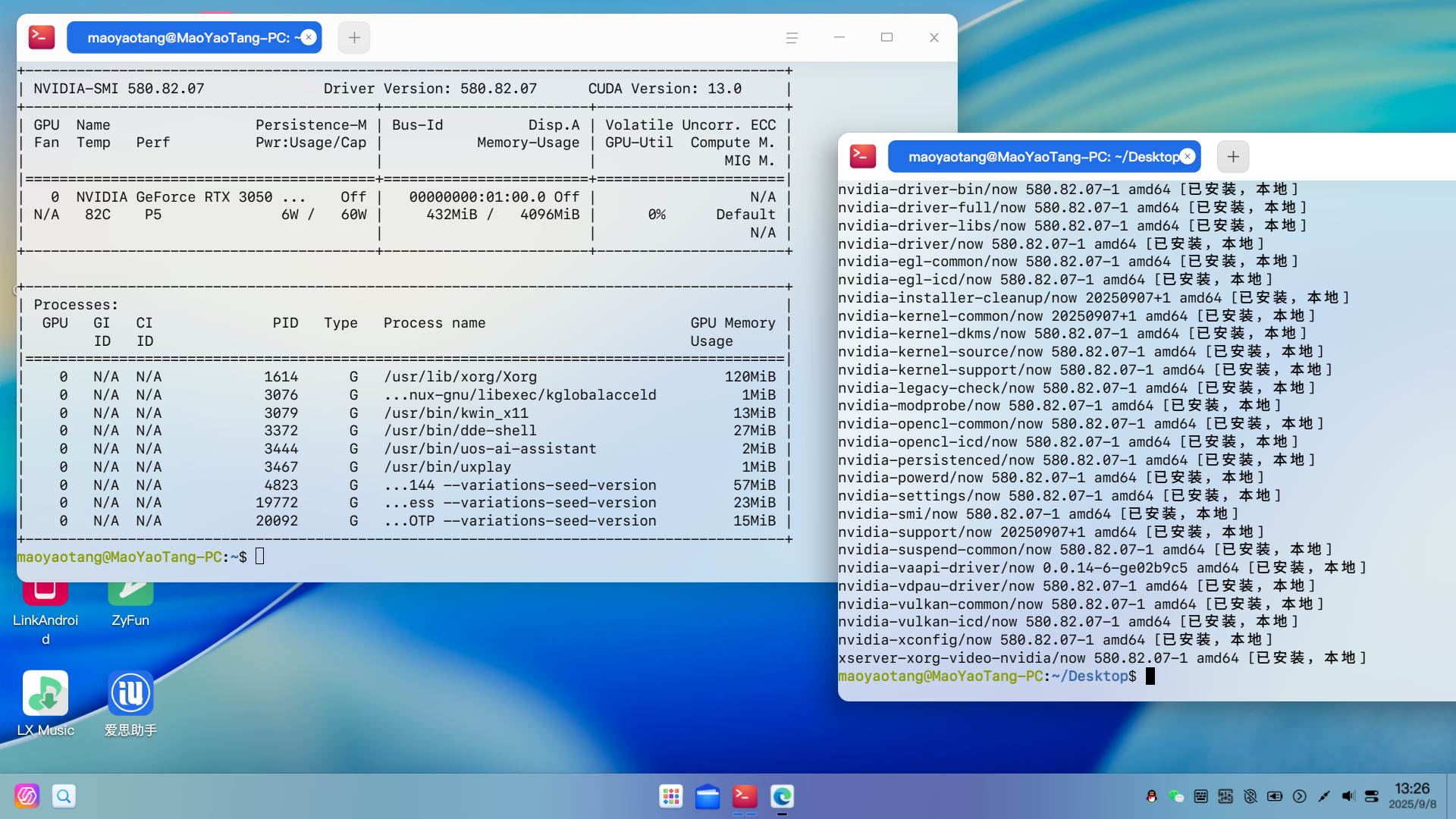This screenshot has height=819, width=1456.
Task: Click the Driver Version: 580.82.07 text
Action: tap(430, 89)
